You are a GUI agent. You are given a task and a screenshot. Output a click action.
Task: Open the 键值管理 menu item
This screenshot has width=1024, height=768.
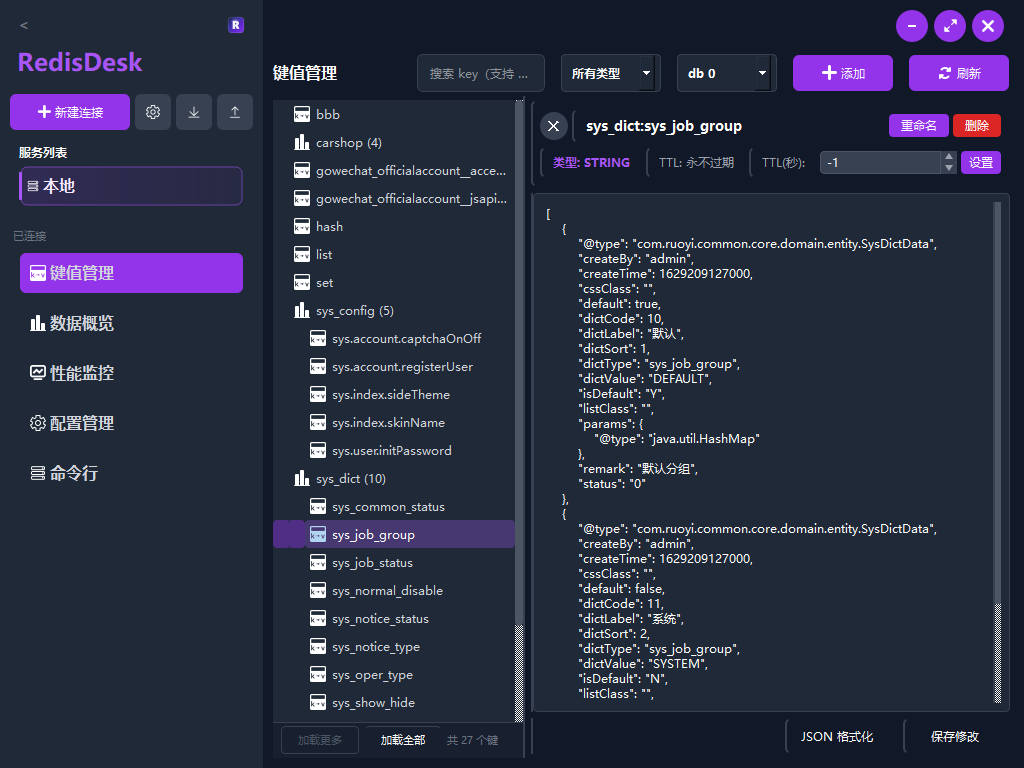point(131,273)
